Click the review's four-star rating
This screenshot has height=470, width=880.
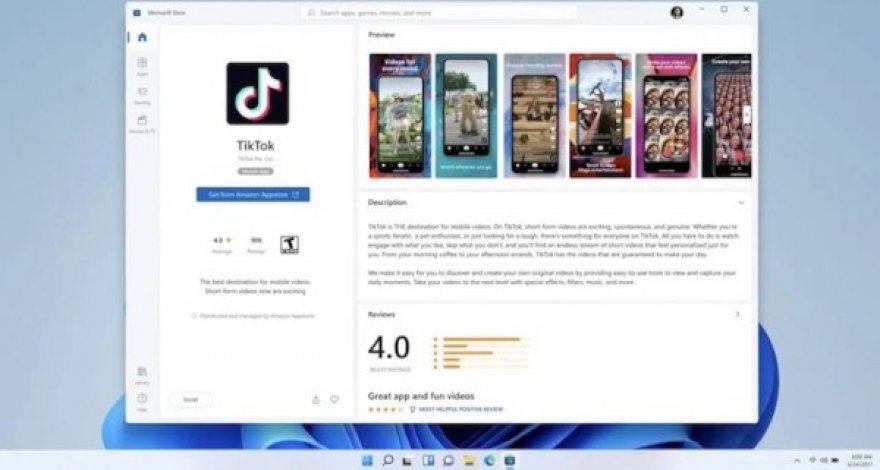[385, 410]
